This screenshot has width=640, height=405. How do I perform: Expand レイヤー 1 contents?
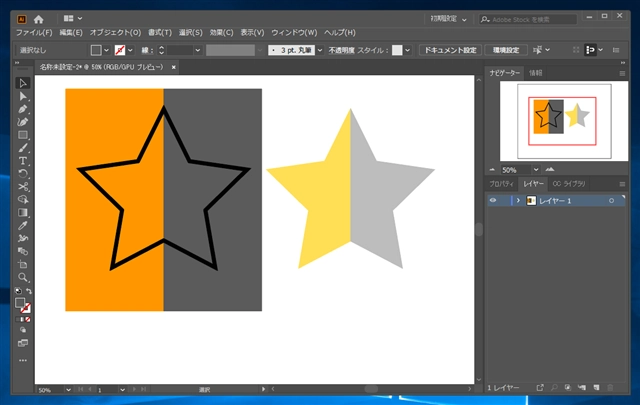point(518,200)
